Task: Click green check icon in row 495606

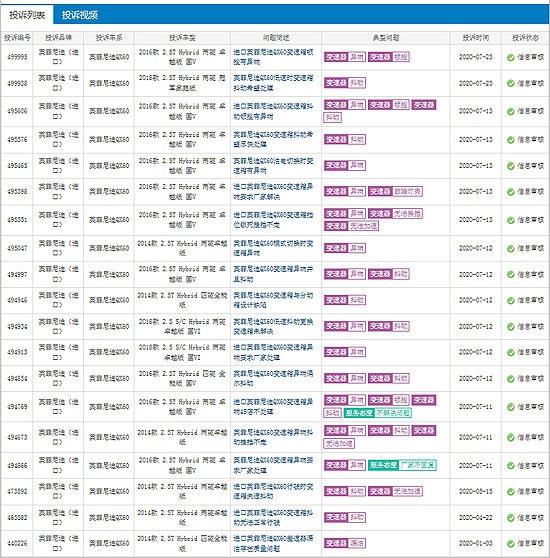Action: (511, 111)
